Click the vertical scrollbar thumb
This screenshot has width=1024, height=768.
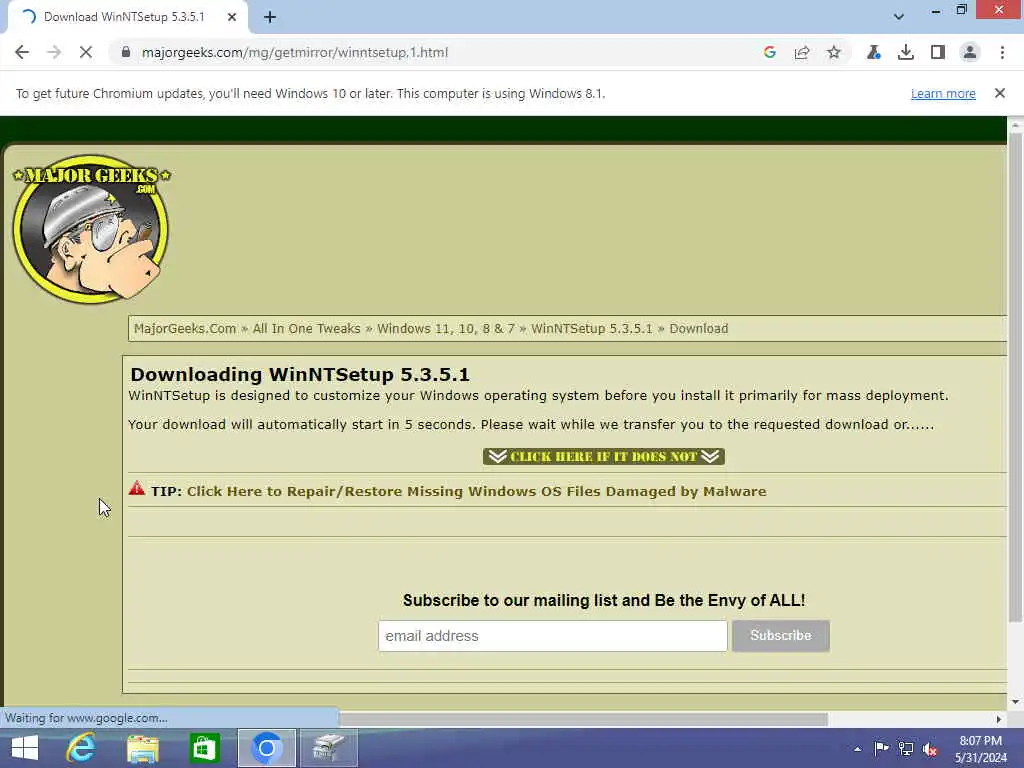pyautogui.click(x=1016, y=377)
